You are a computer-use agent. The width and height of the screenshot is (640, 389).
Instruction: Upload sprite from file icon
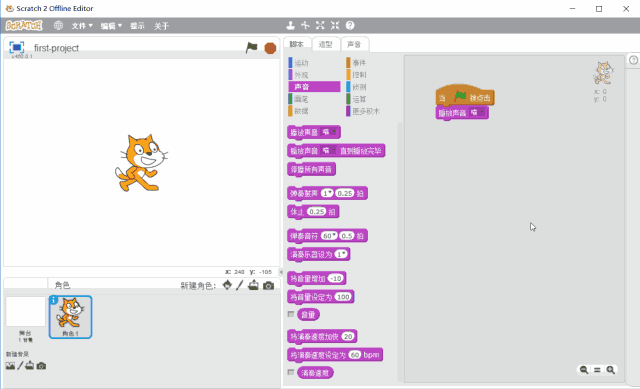coord(253,285)
